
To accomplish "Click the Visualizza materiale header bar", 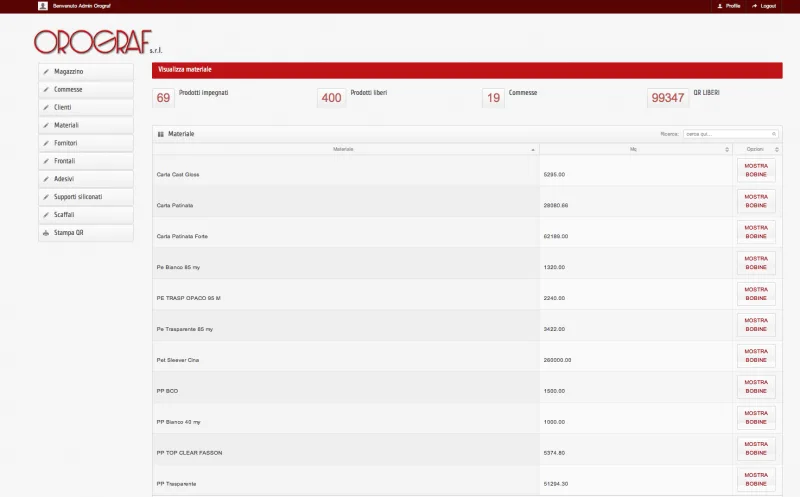I will coord(467,70).
